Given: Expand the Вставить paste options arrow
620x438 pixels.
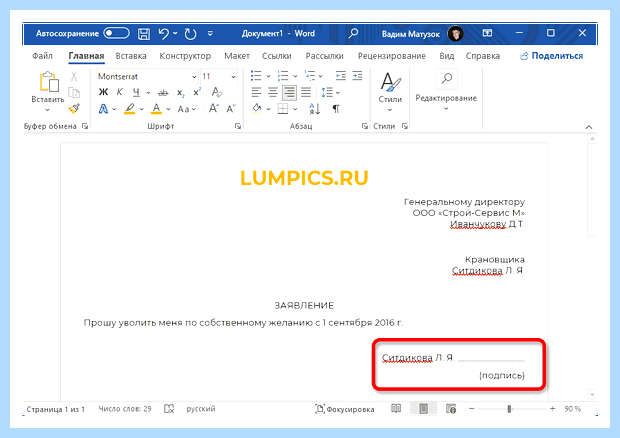Looking at the screenshot, I should point(47,110).
